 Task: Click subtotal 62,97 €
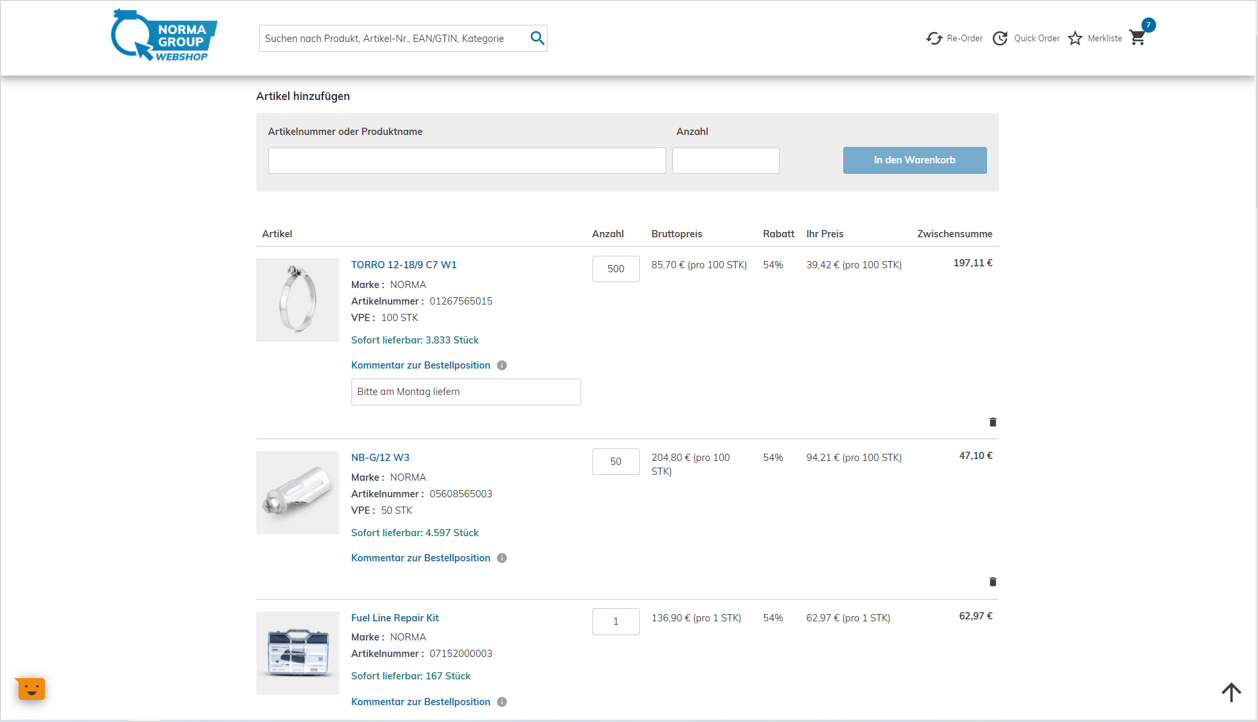pyautogui.click(x=976, y=616)
